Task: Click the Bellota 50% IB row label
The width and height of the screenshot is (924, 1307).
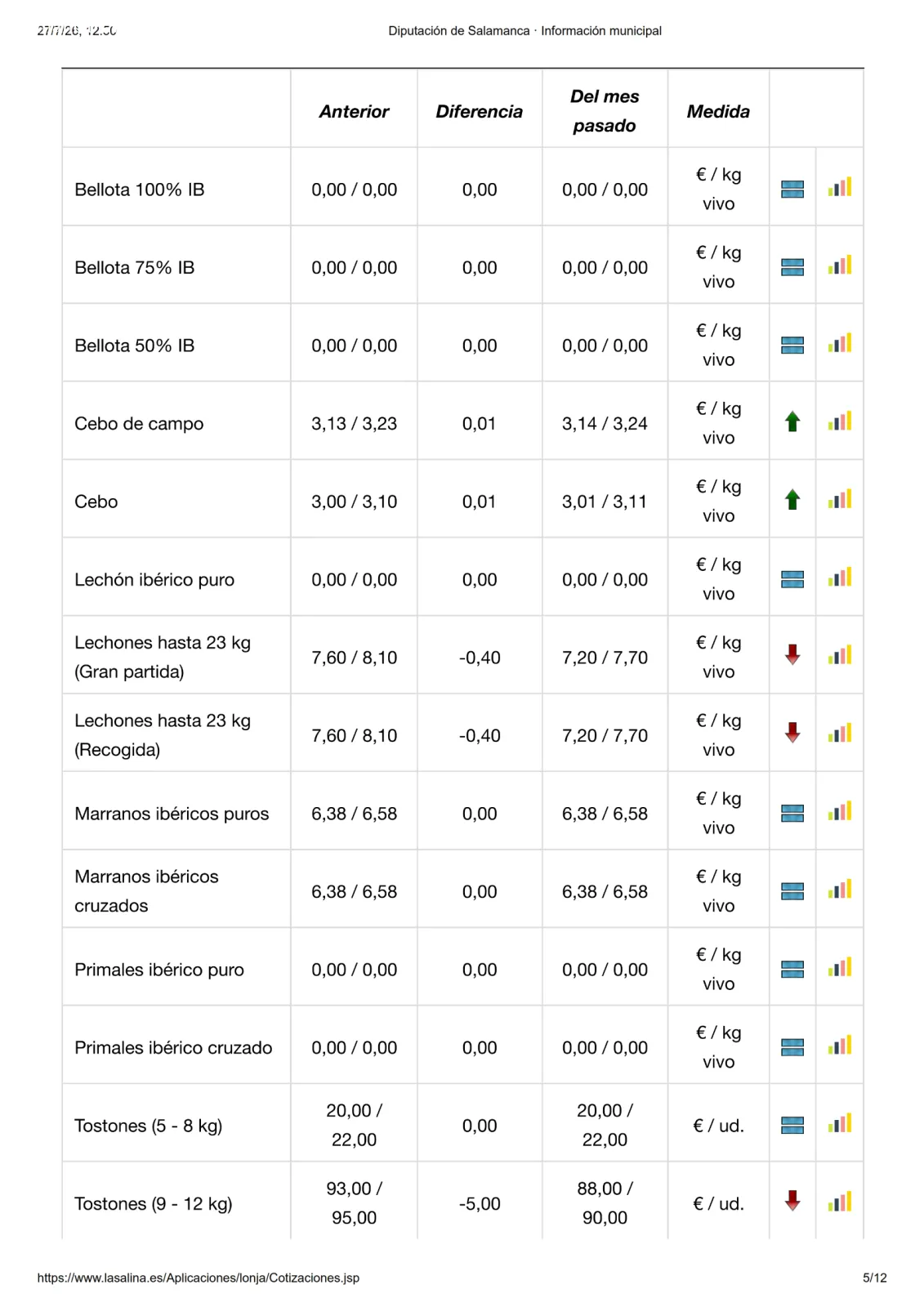Action: coord(135,346)
